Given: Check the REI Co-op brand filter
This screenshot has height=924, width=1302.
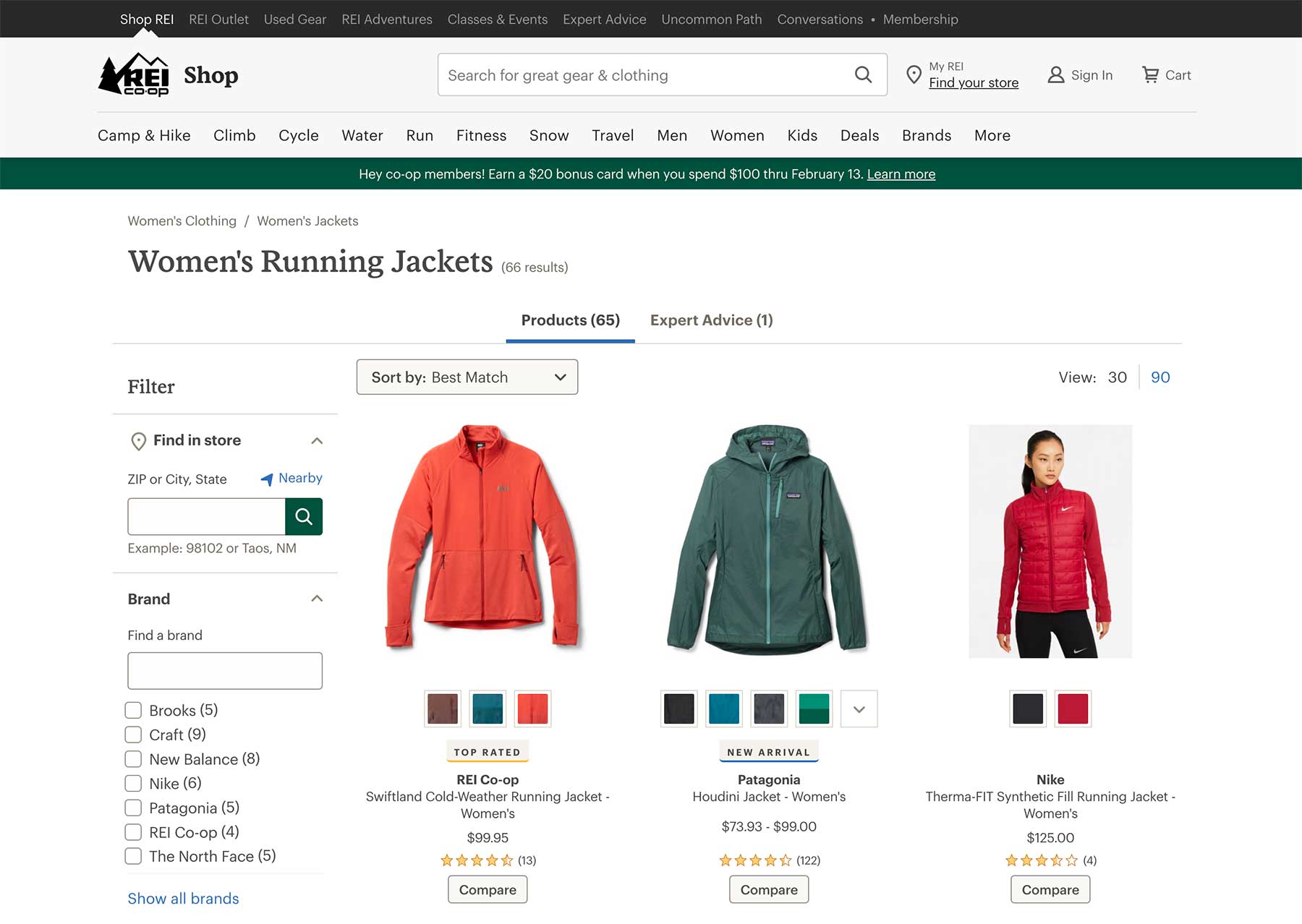Looking at the screenshot, I should 133,832.
